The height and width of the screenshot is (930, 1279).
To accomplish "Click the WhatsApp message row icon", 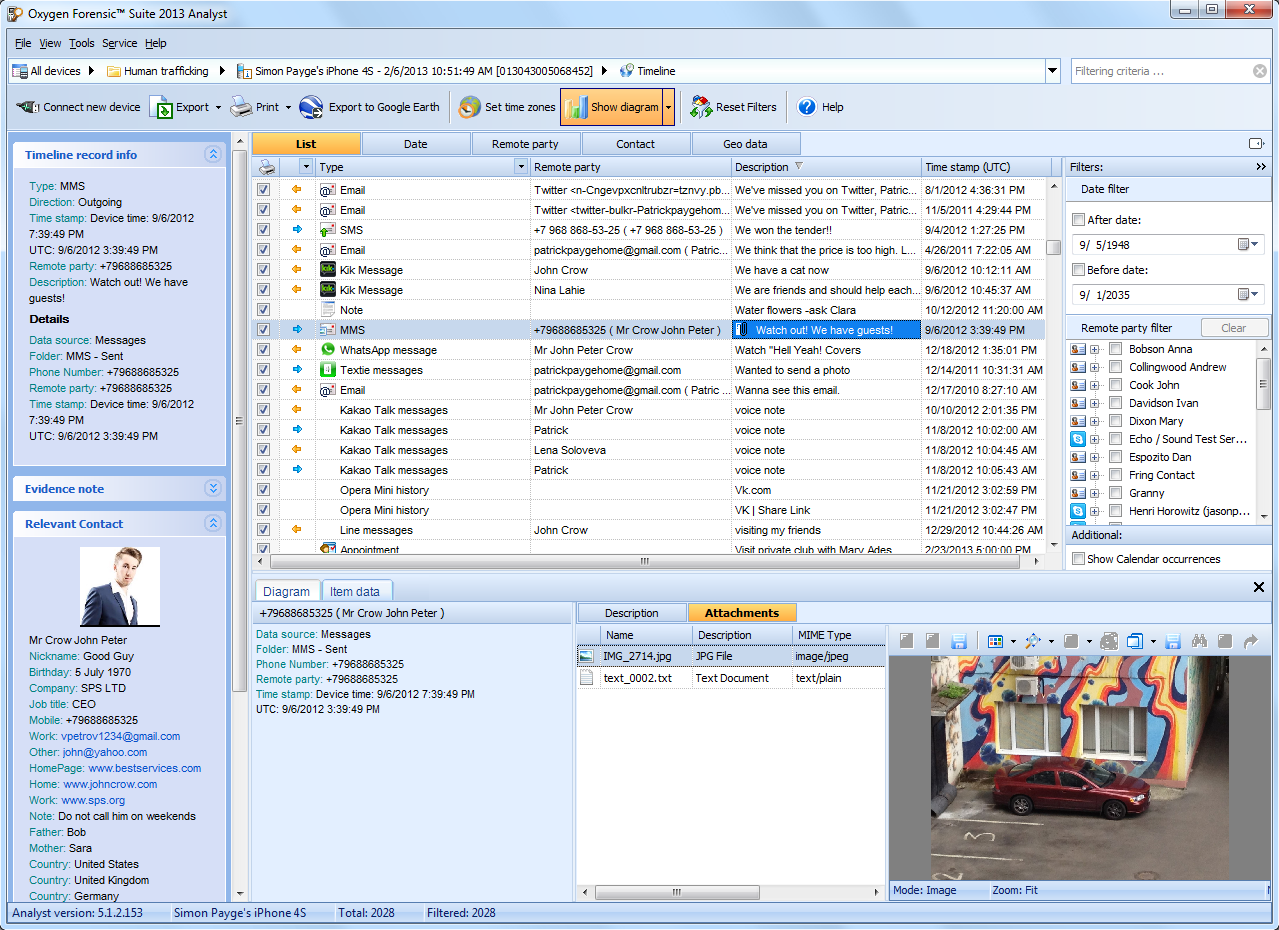I will pyautogui.click(x=327, y=350).
